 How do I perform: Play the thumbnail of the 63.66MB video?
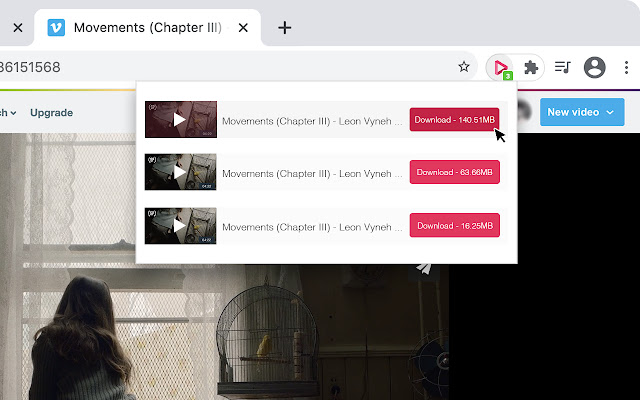click(x=180, y=172)
